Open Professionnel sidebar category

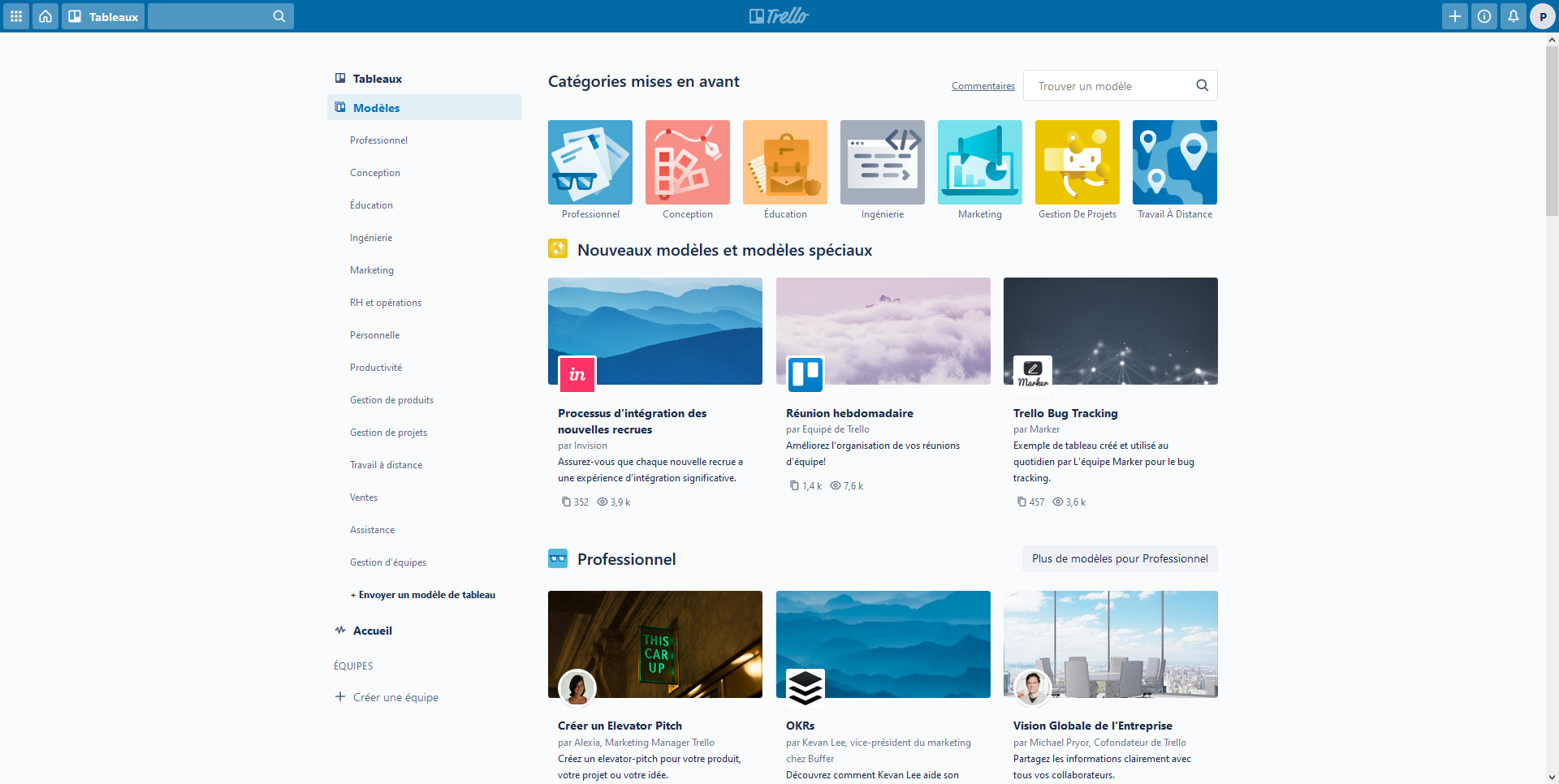pyautogui.click(x=378, y=140)
